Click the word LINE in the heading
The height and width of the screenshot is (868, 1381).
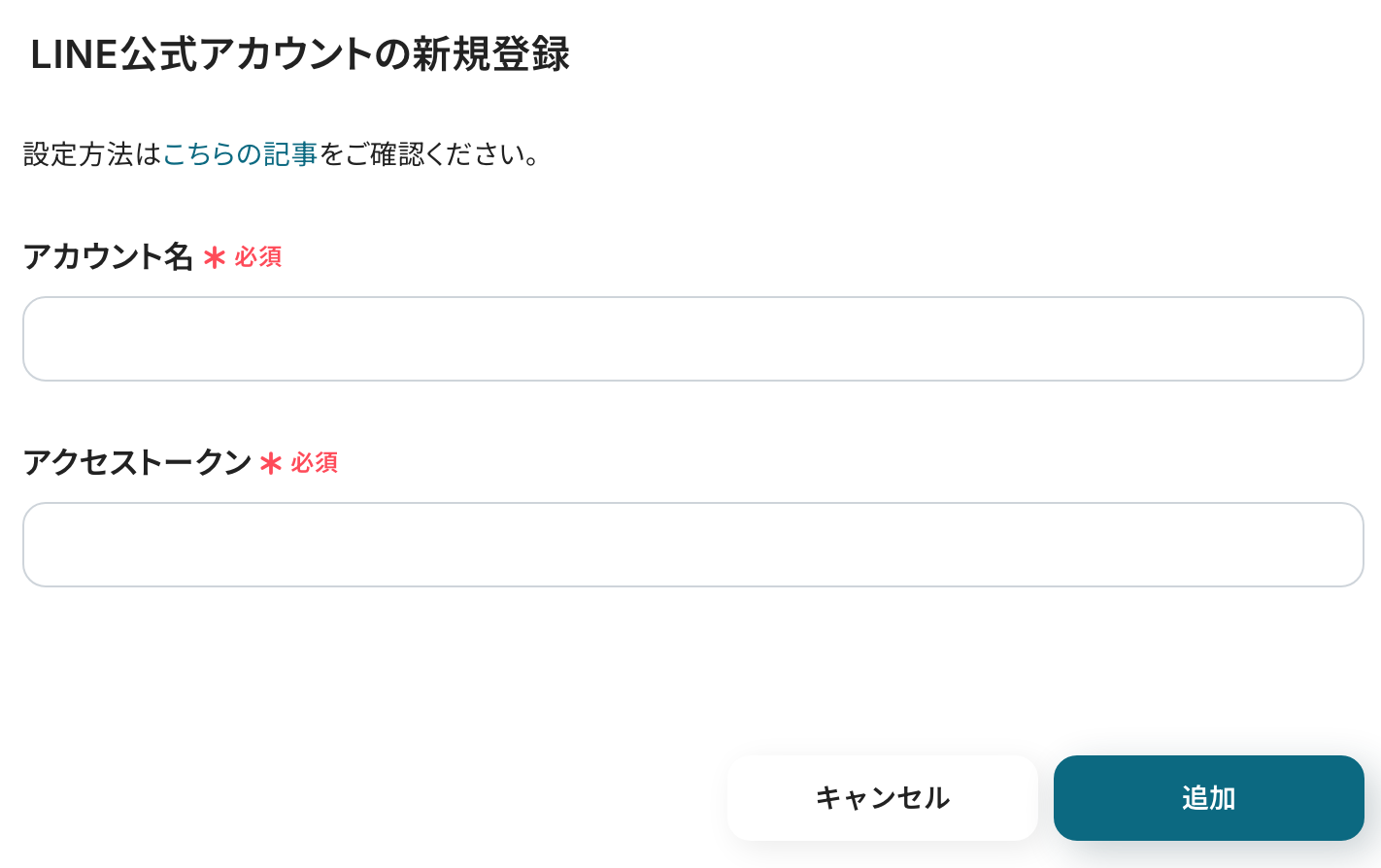click(x=74, y=55)
